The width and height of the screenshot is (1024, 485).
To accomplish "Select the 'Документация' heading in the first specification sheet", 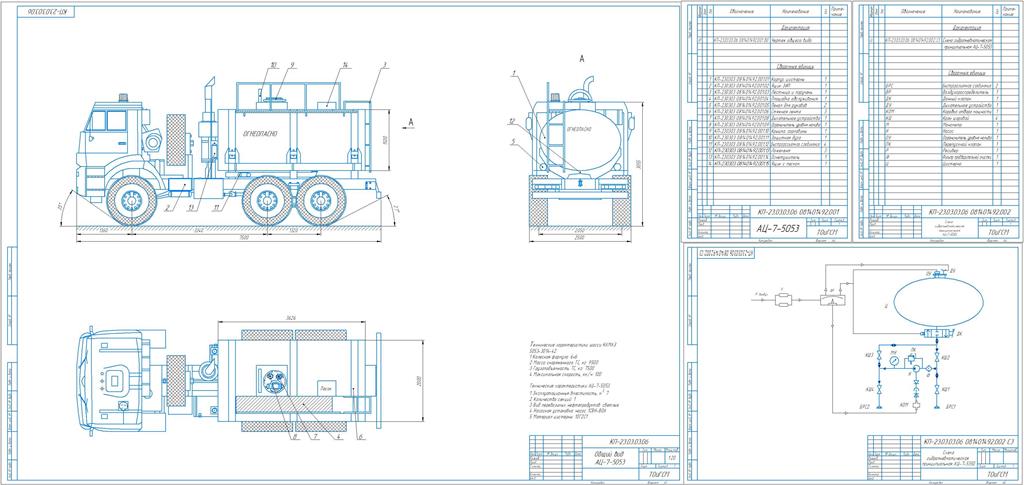I will (x=795, y=28).
